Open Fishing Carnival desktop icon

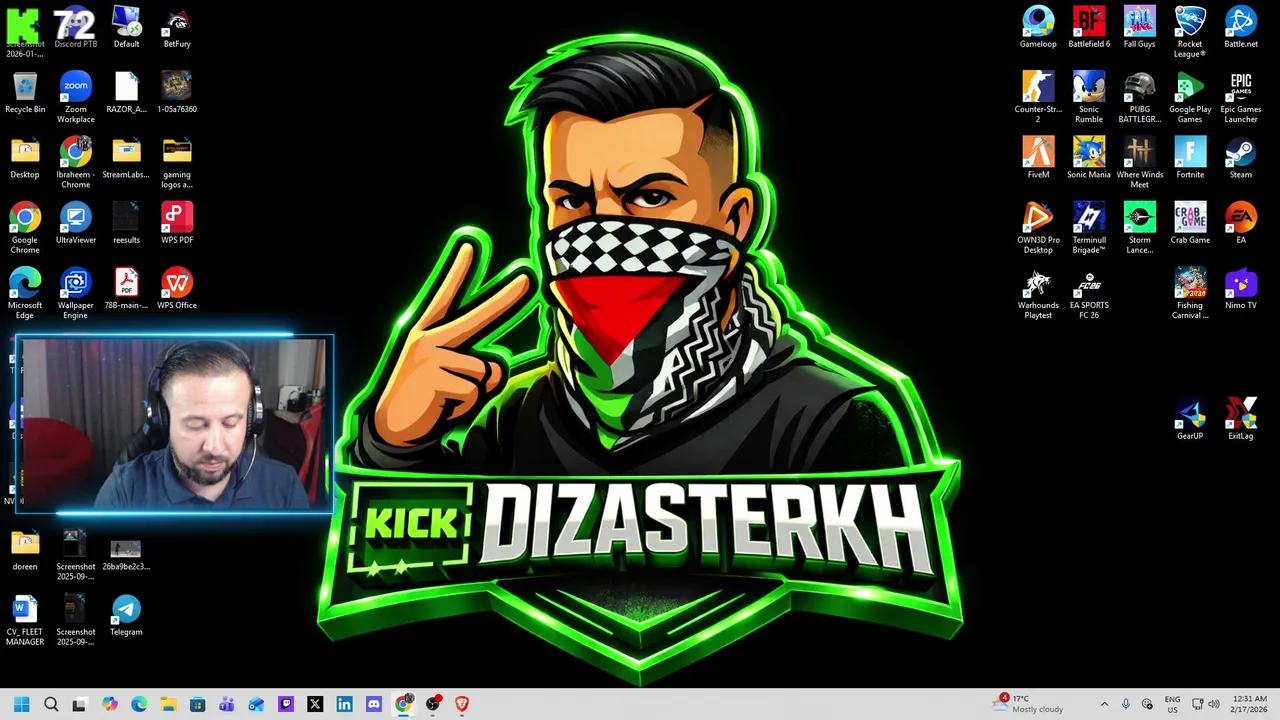[1190, 292]
